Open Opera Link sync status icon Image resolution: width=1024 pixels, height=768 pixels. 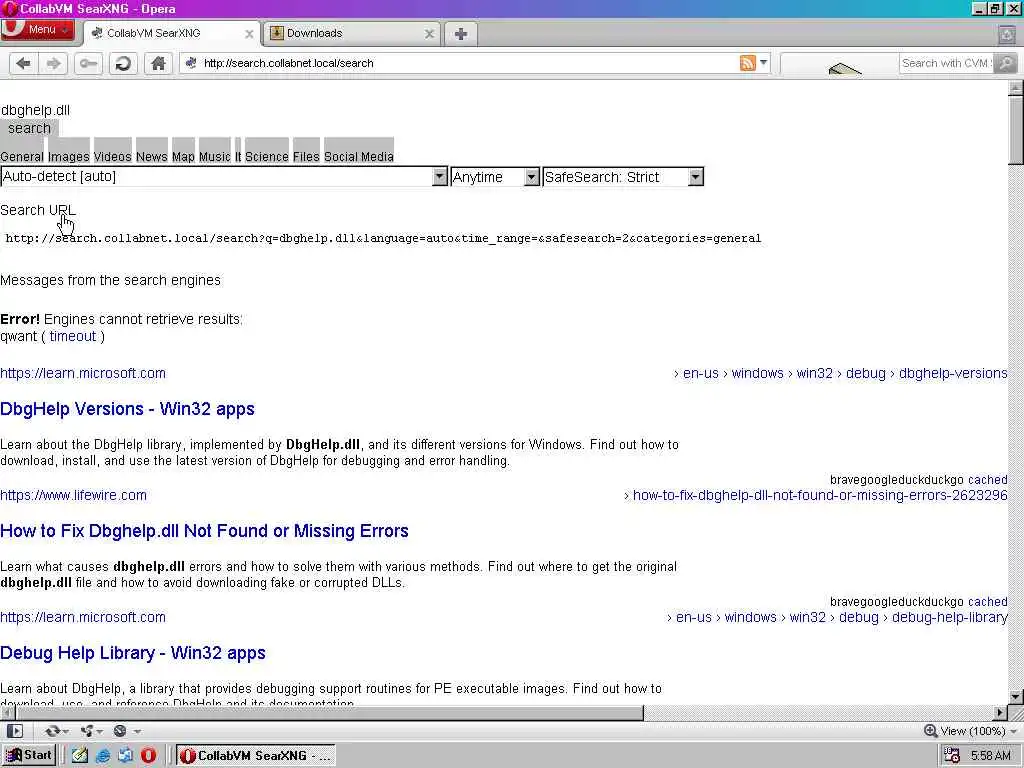tap(52, 731)
